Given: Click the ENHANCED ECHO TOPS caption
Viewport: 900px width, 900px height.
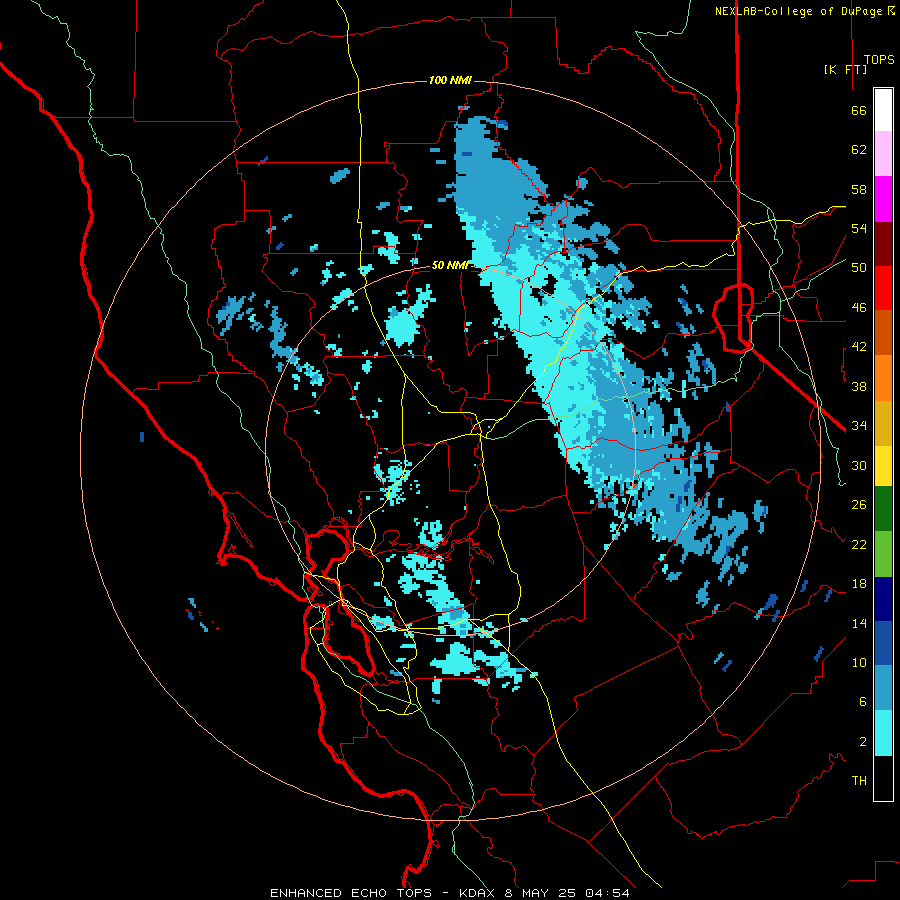Looking at the screenshot, I should click(351, 893).
